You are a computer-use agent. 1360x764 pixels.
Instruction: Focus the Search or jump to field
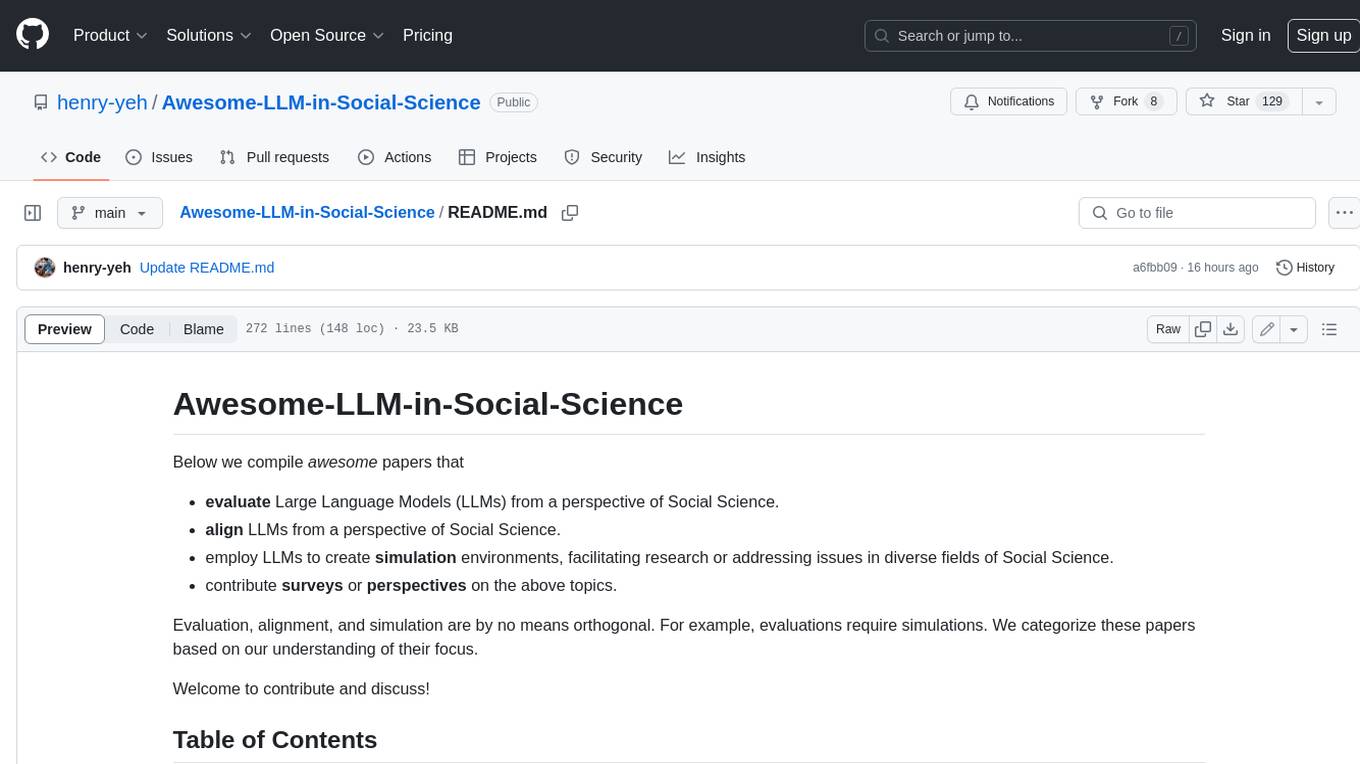point(1032,36)
